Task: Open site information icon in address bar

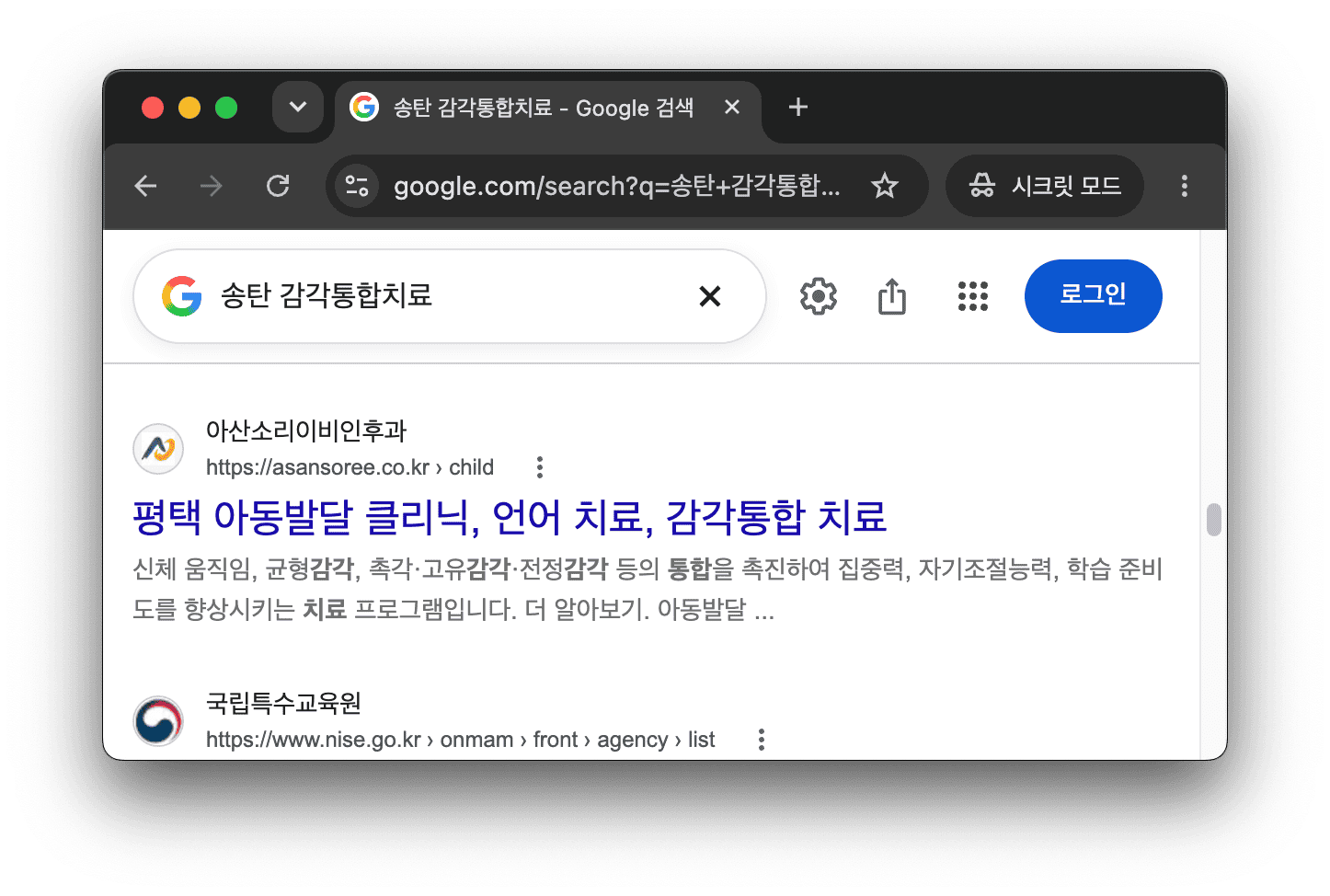Action: [x=357, y=186]
